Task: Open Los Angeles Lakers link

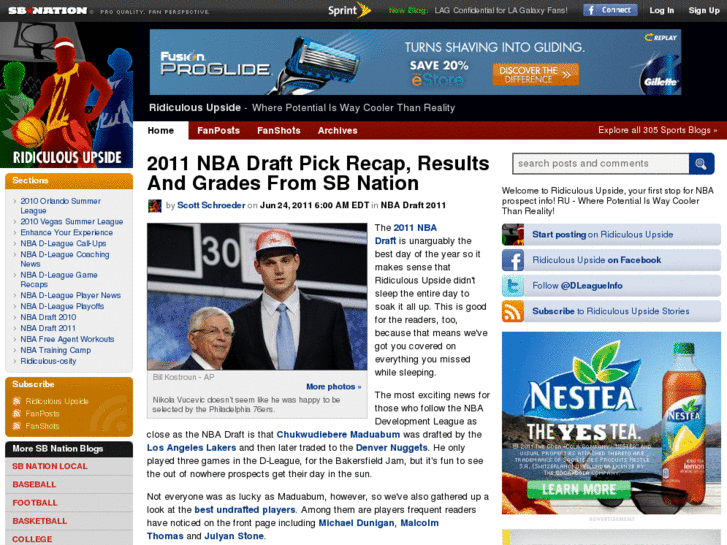Action: (x=191, y=448)
